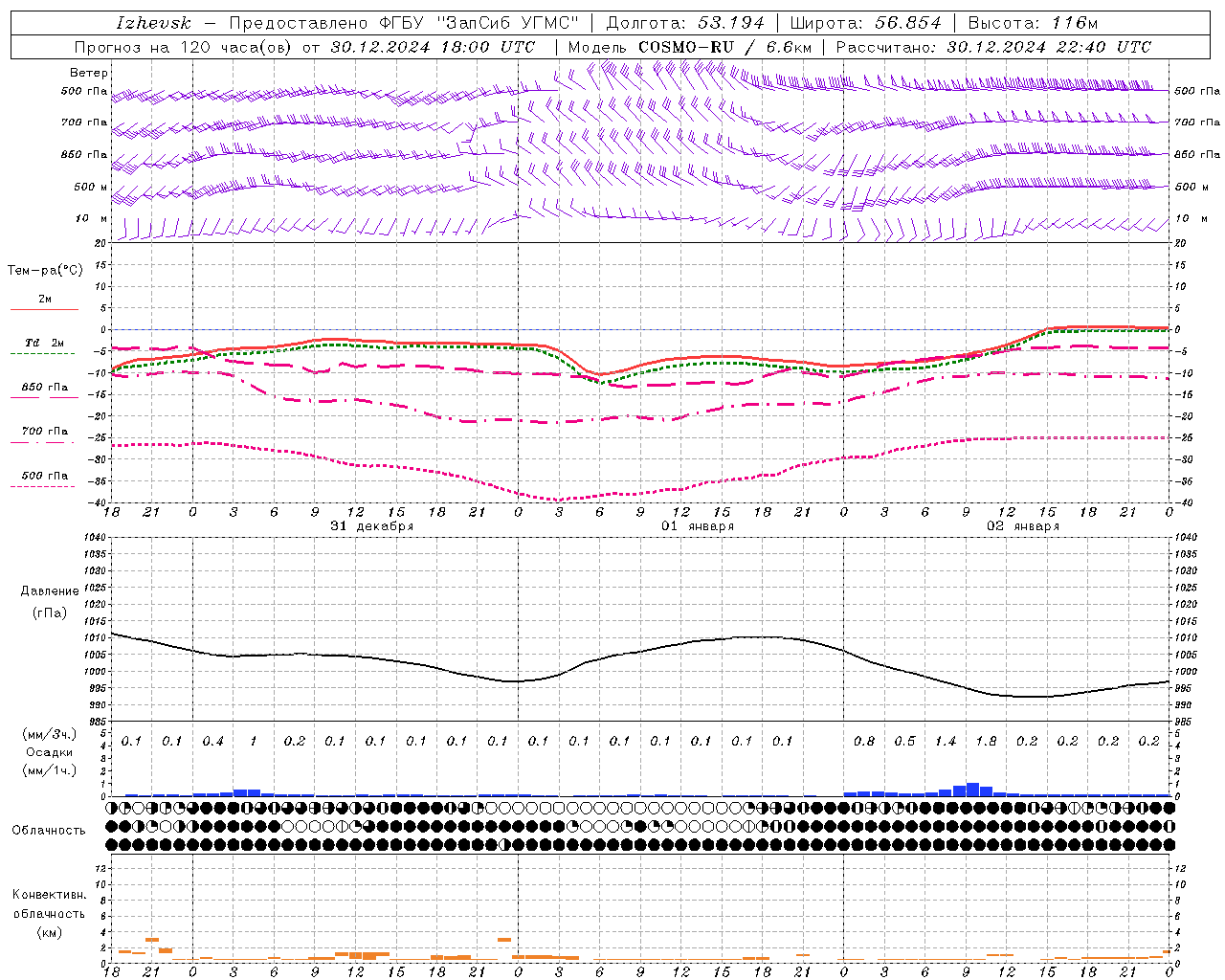The image size is (1225, 980).
Task: Click the "0.5" precipitation amount value
Action: point(904,742)
